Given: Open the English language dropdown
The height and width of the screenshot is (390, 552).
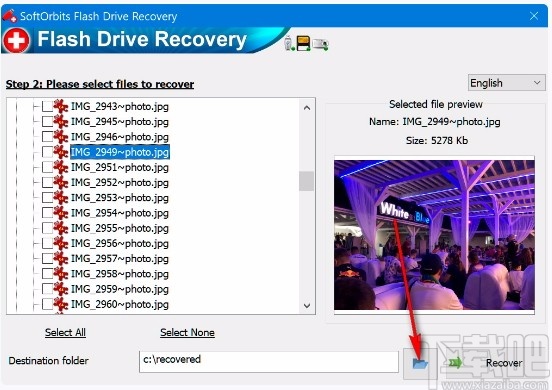Looking at the screenshot, I should [507, 83].
